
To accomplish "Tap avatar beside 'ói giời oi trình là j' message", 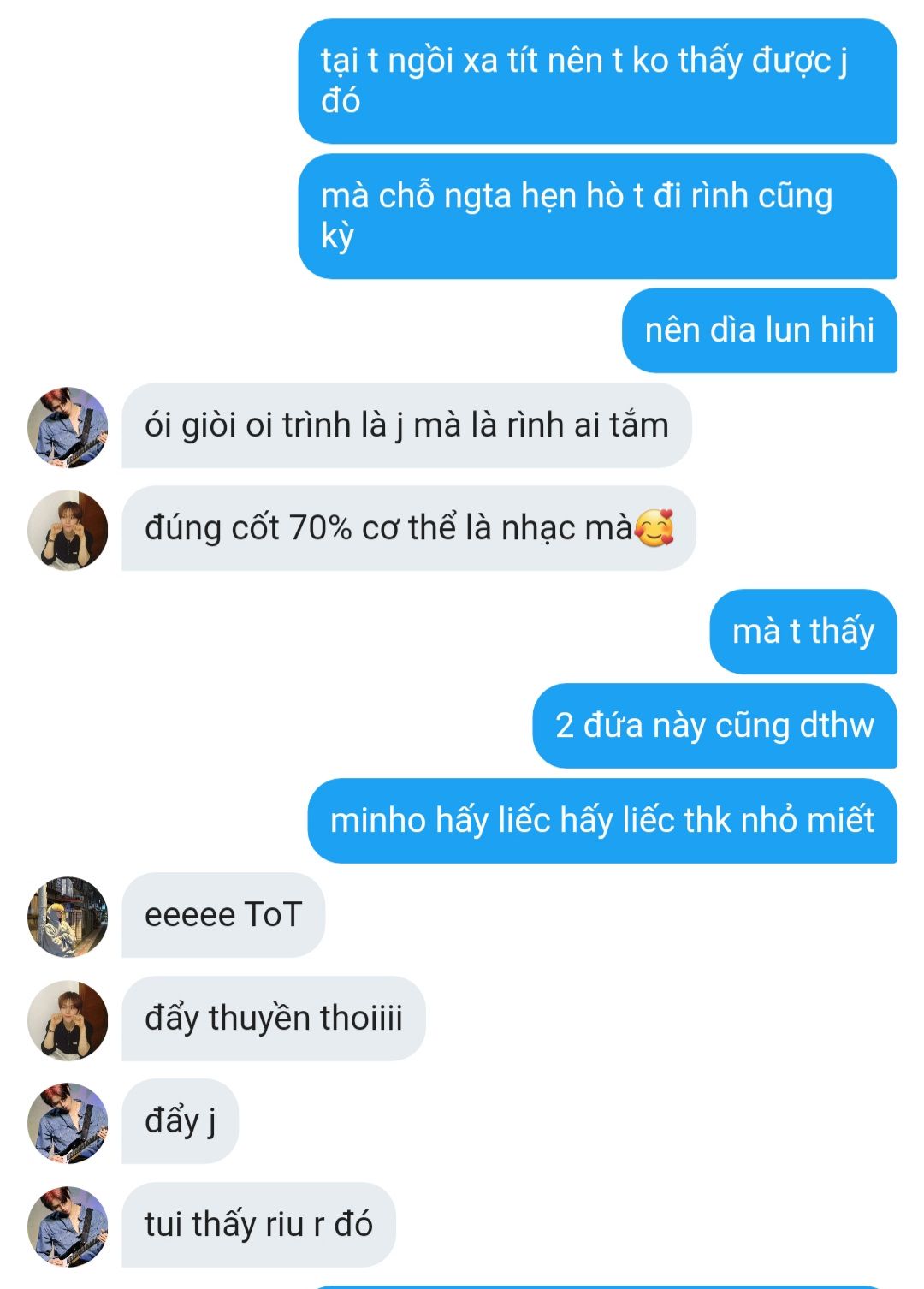I will pyautogui.click(x=68, y=426).
